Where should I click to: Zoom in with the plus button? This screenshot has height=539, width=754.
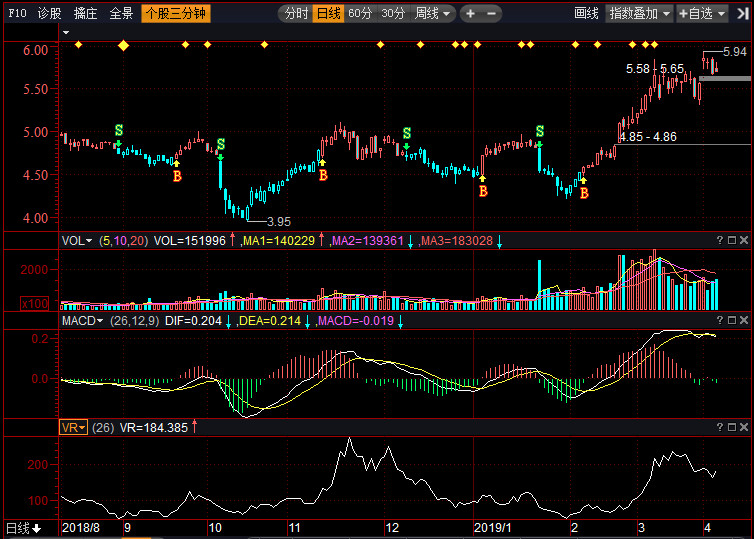(x=470, y=14)
